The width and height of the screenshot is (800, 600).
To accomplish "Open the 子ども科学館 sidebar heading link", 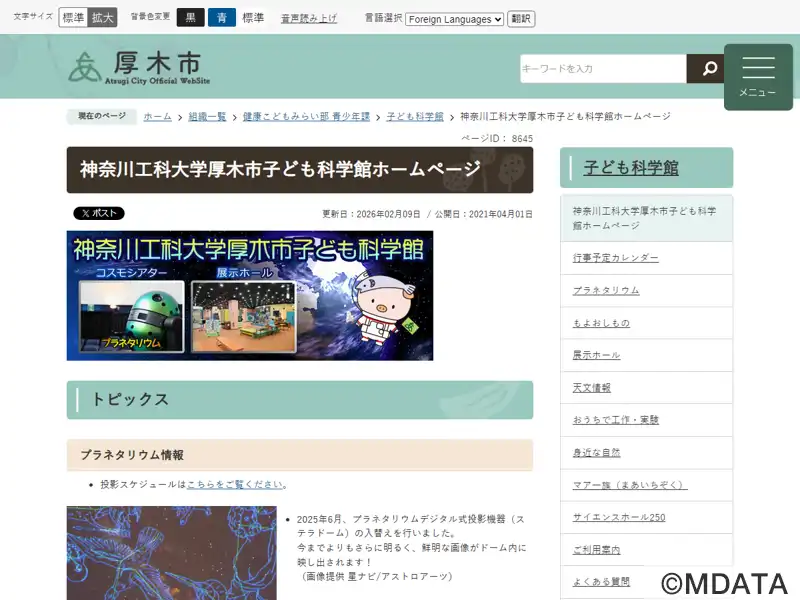I will click(x=631, y=168).
